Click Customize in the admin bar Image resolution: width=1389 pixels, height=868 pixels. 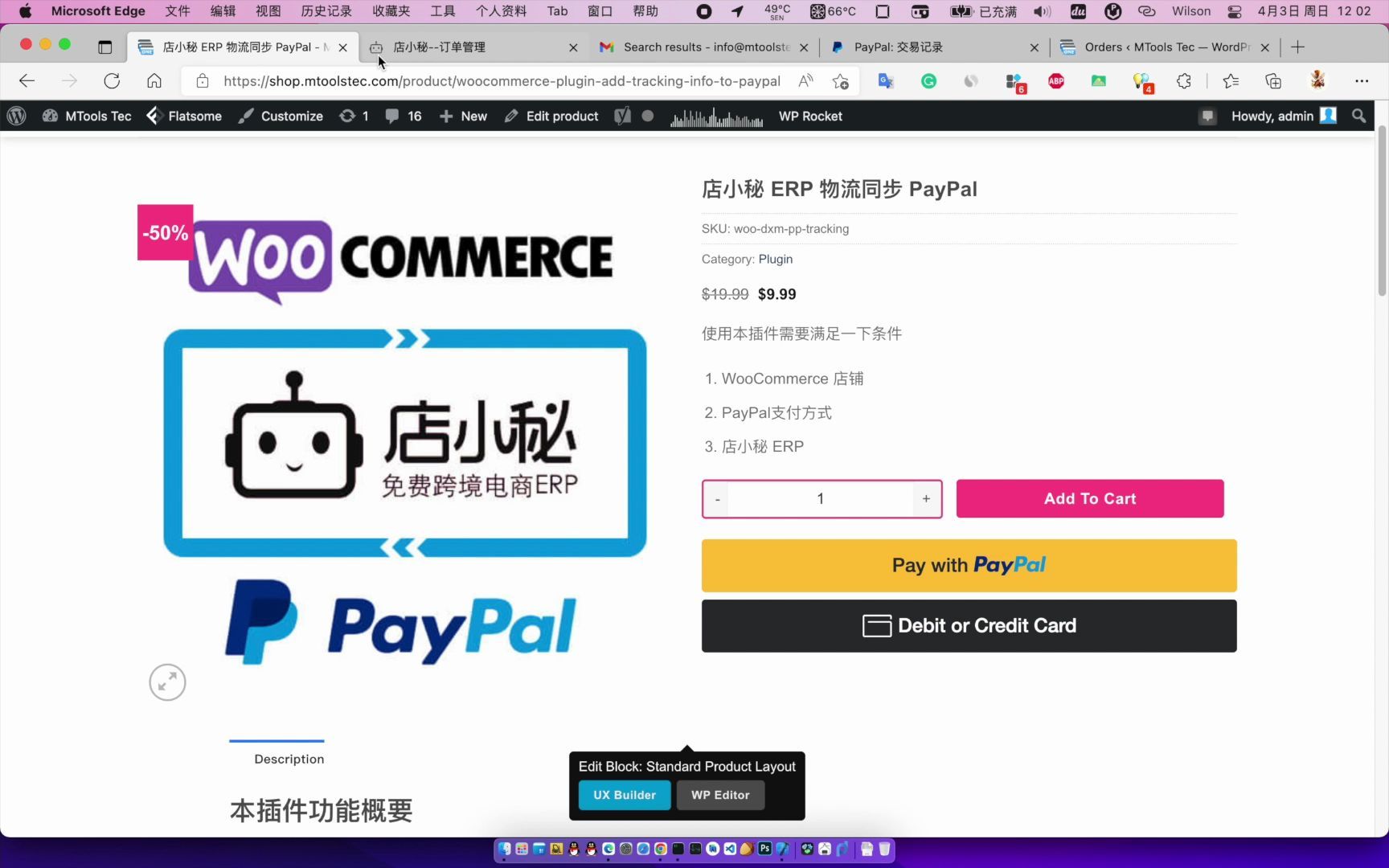pos(281,116)
